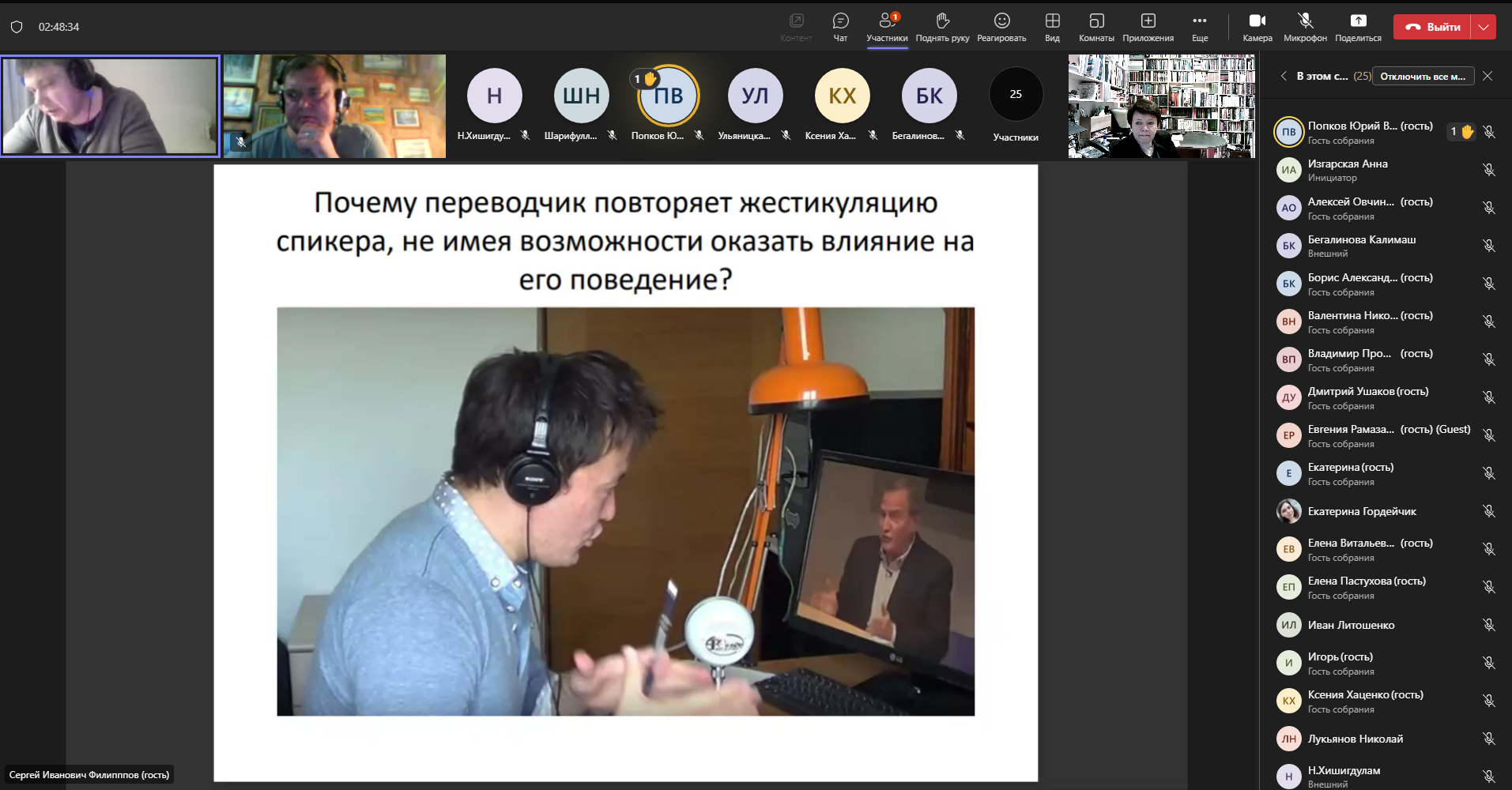
Task: Click the 25 Участники overflow circle
Action: pos(1016,95)
